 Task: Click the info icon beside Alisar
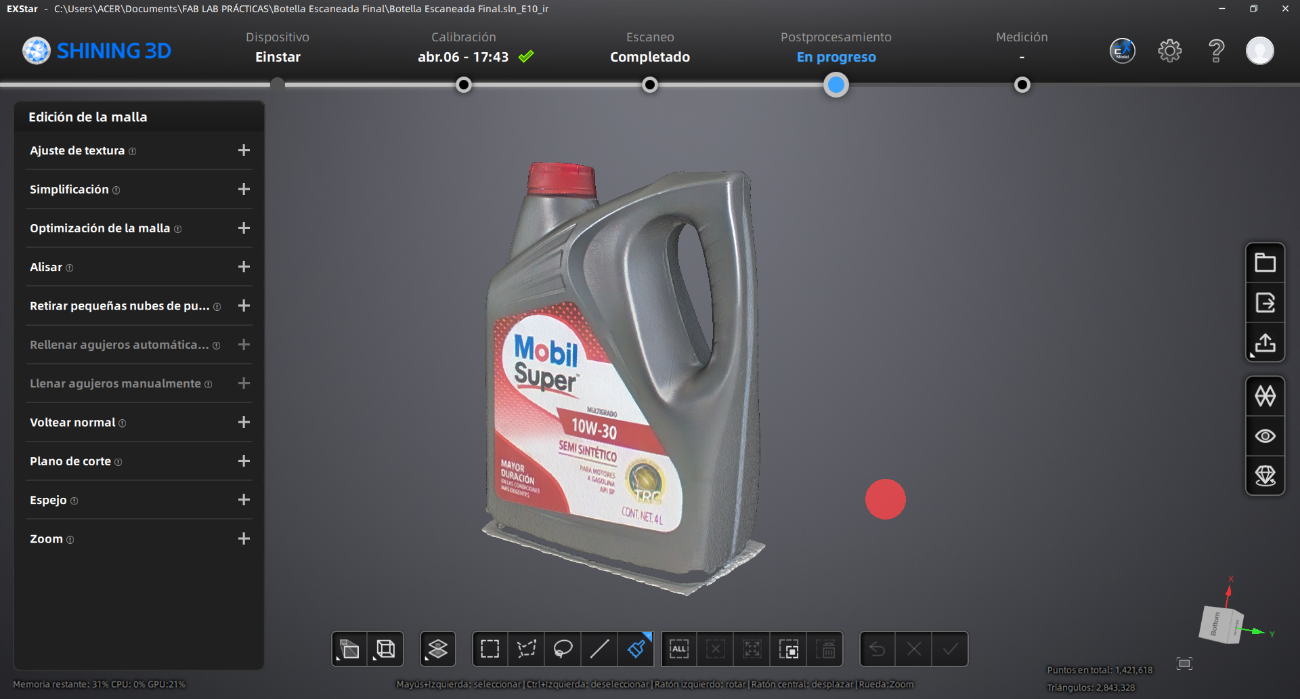pos(69,268)
